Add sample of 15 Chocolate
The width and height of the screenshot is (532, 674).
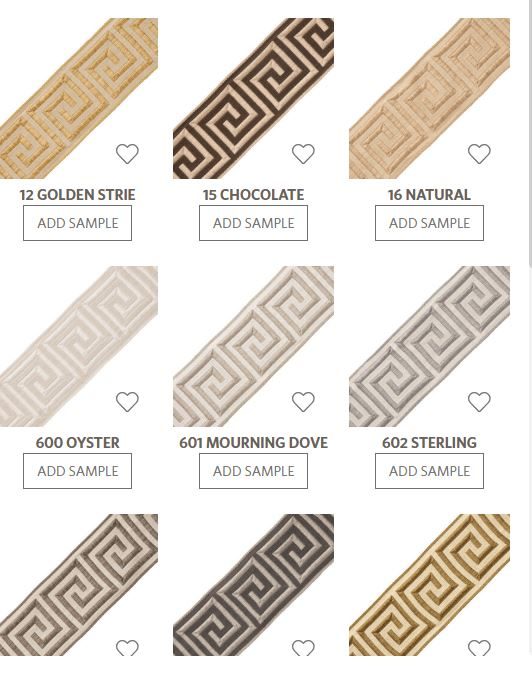tap(254, 223)
